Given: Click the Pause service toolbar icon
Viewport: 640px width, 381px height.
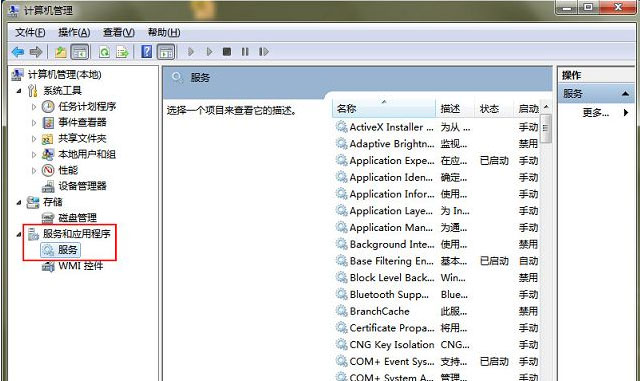Looking at the screenshot, I should [x=245, y=52].
